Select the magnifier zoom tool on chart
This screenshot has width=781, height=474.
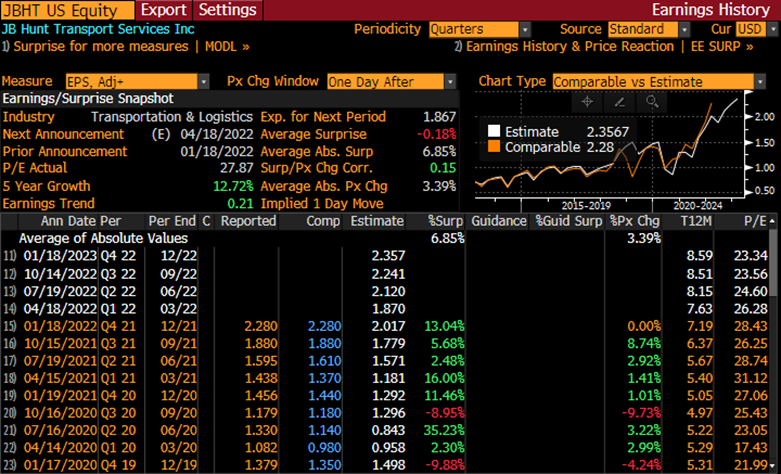click(x=651, y=102)
